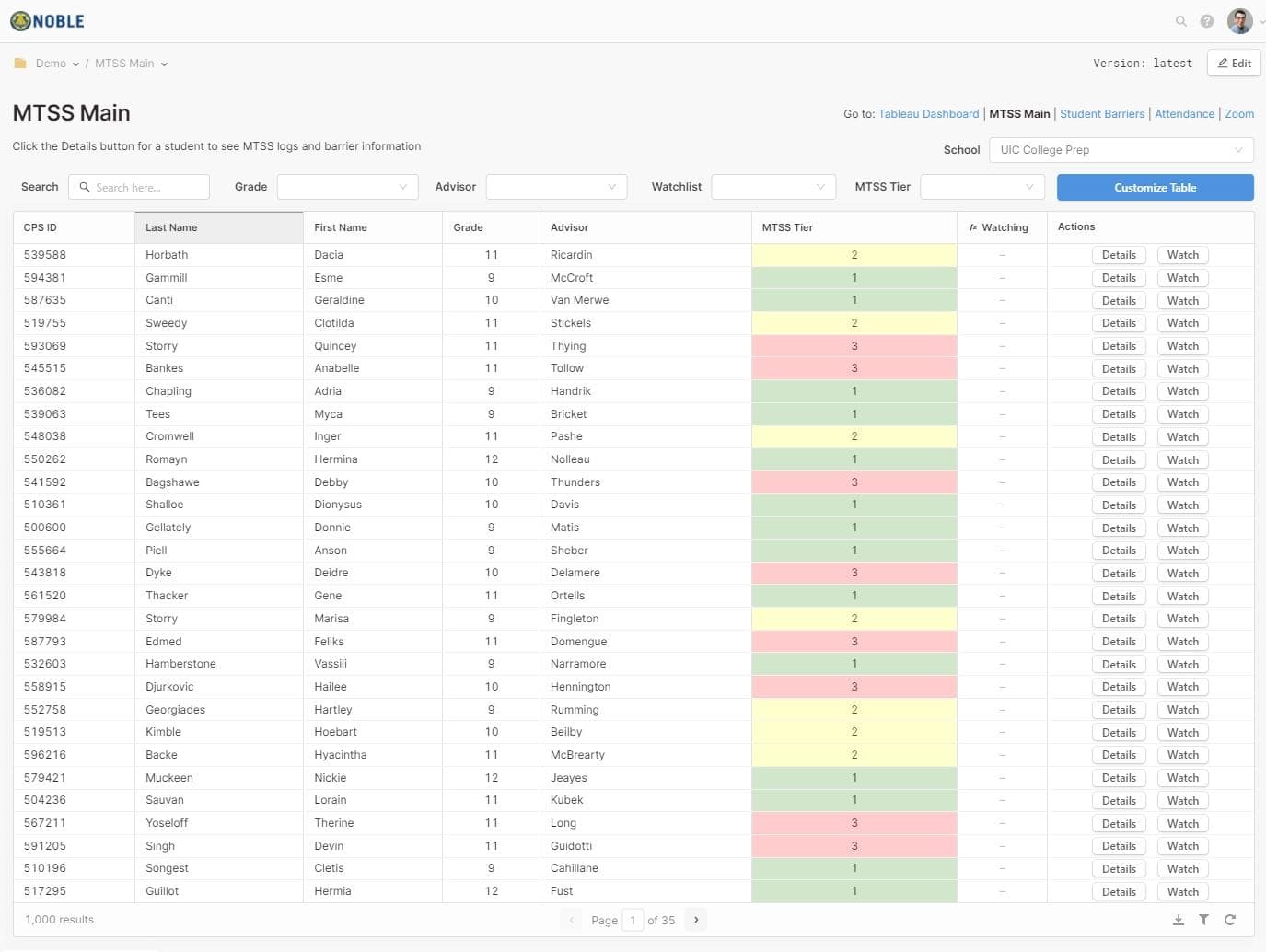Open the Advisor filter dropdown
The height and width of the screenshot is (952, 1266).
click(556, 187)
